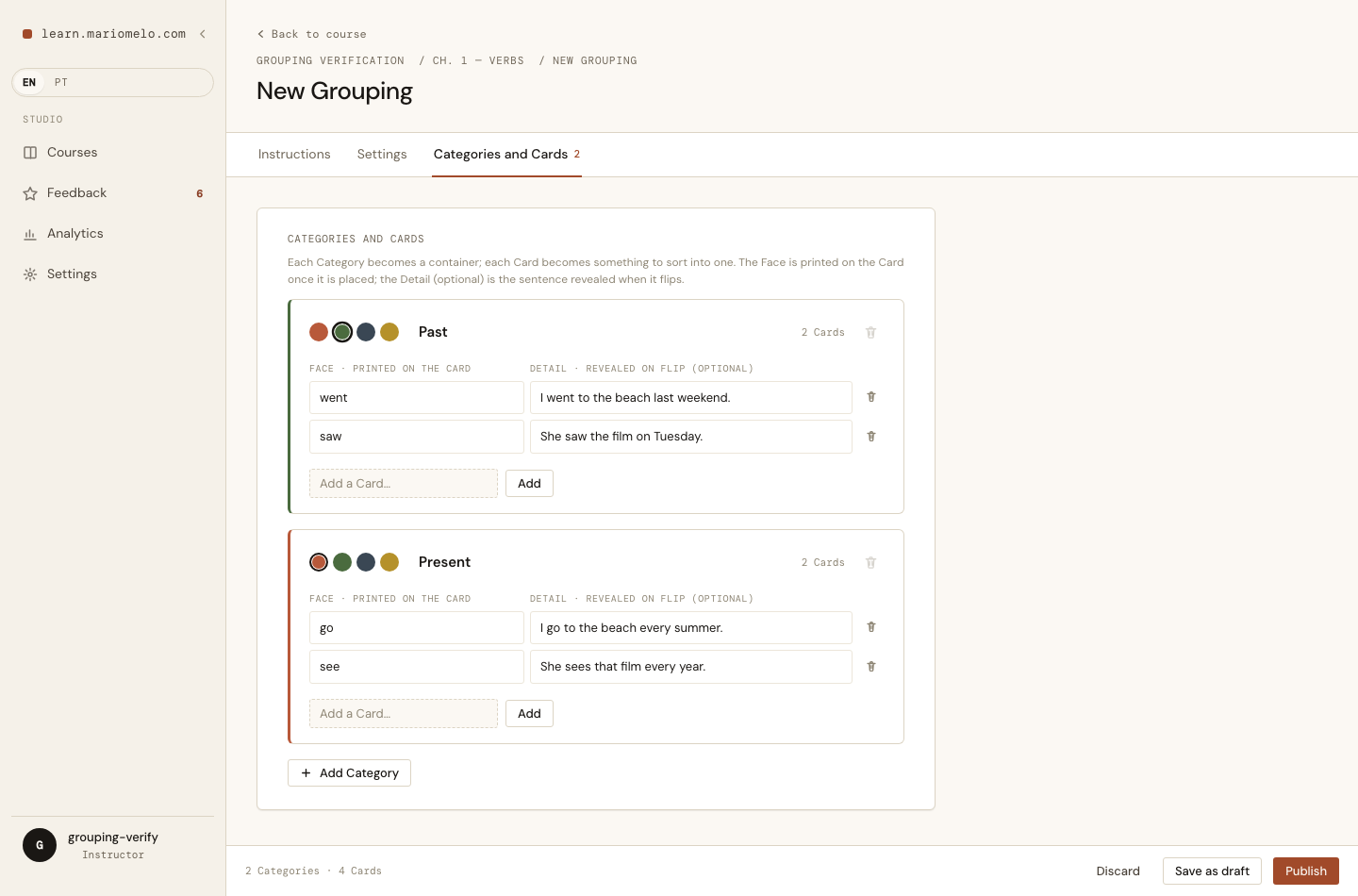This screenshot has height=896, width=1358.
Task: Publish the grouping
Action: tap(1305, 871)
